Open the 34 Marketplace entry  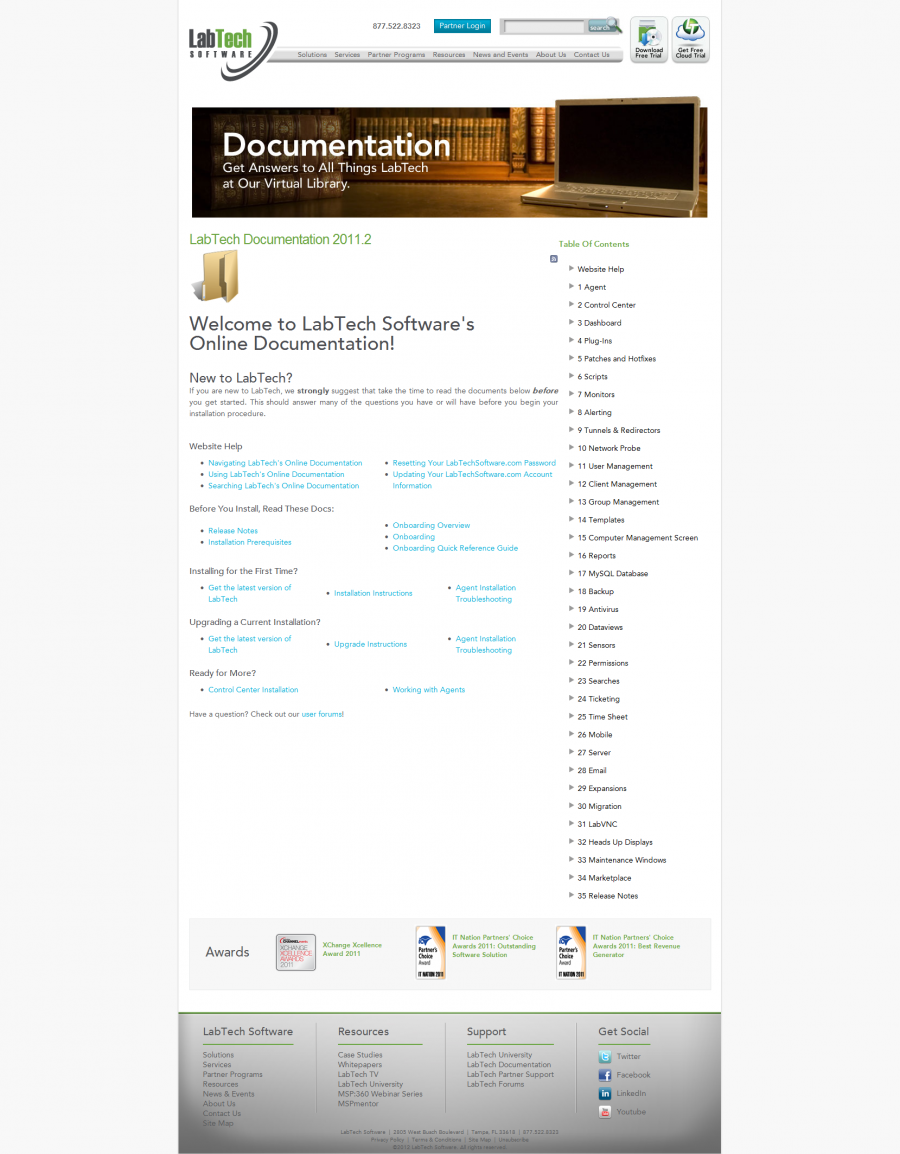coord(605,878)
